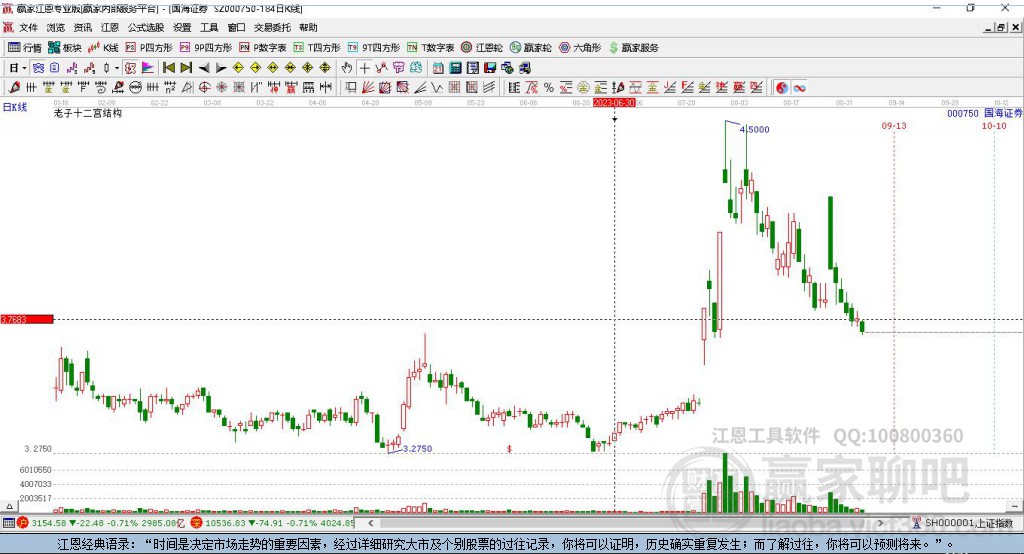Open the calculator icon

(455, 68)
